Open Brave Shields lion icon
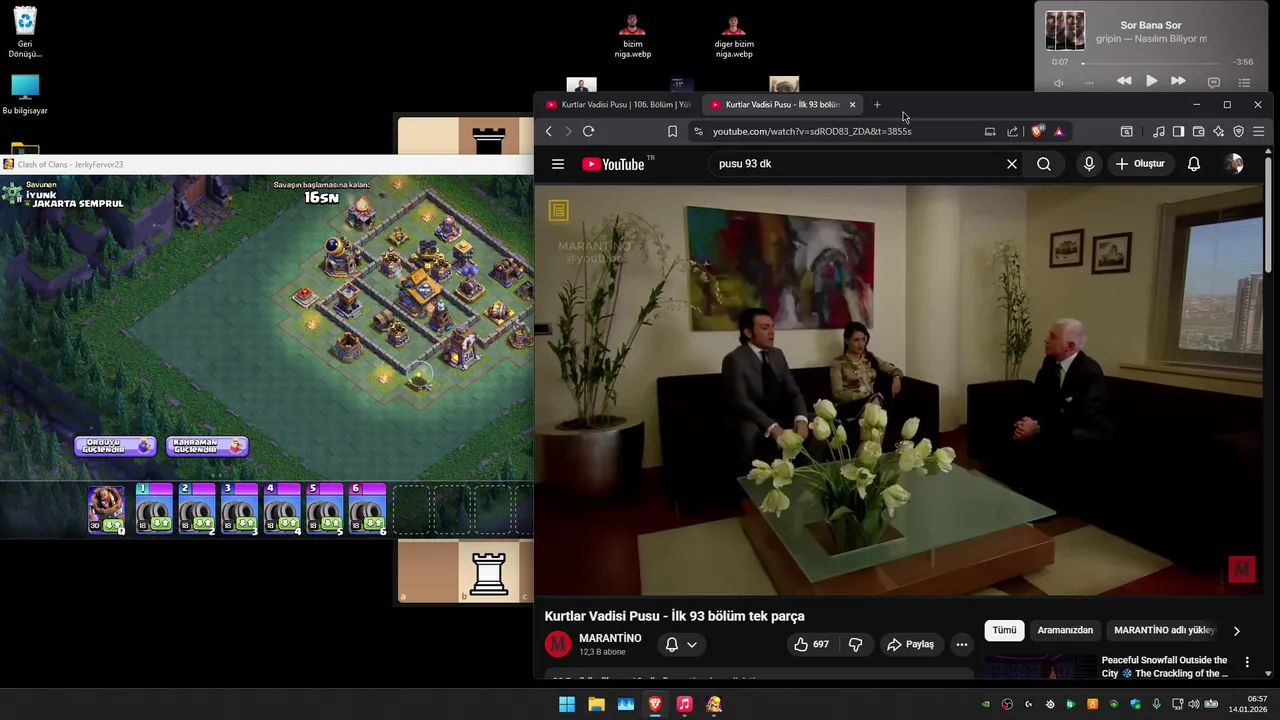1280x720 pixels. [1038, 131]
